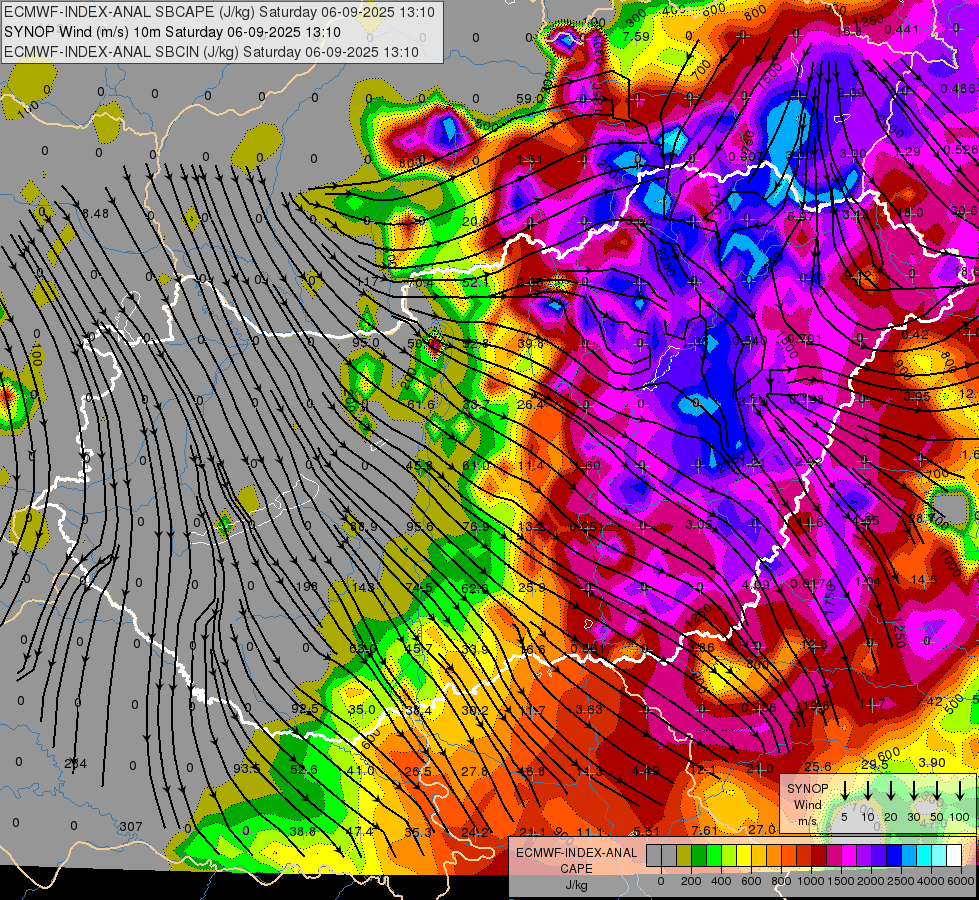Click the 93.5 value on the map
This screenshot has width=979, height=900.
point(247,768)
